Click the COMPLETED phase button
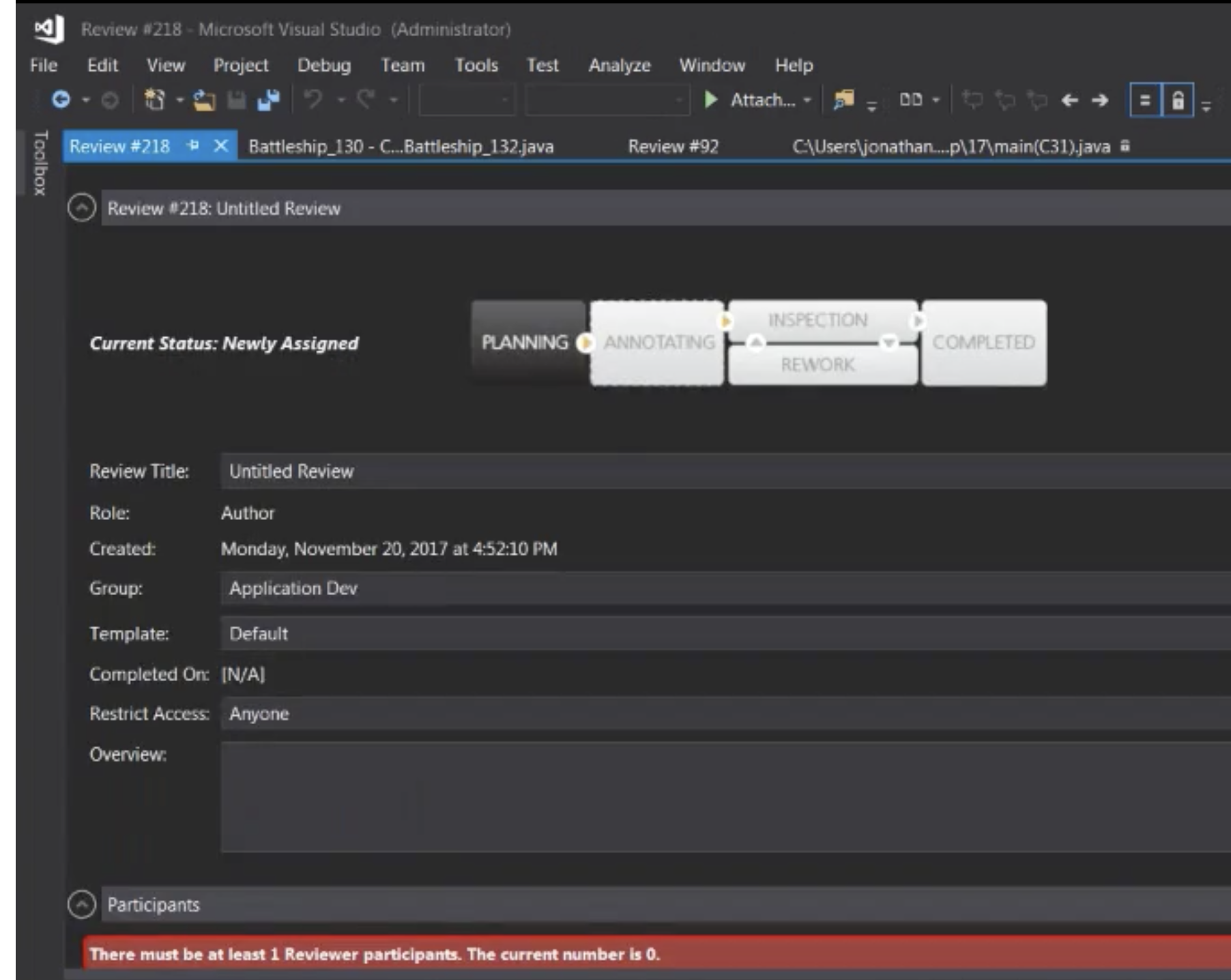This screenshot has width=1231, height=980. [x=984, y=343]
